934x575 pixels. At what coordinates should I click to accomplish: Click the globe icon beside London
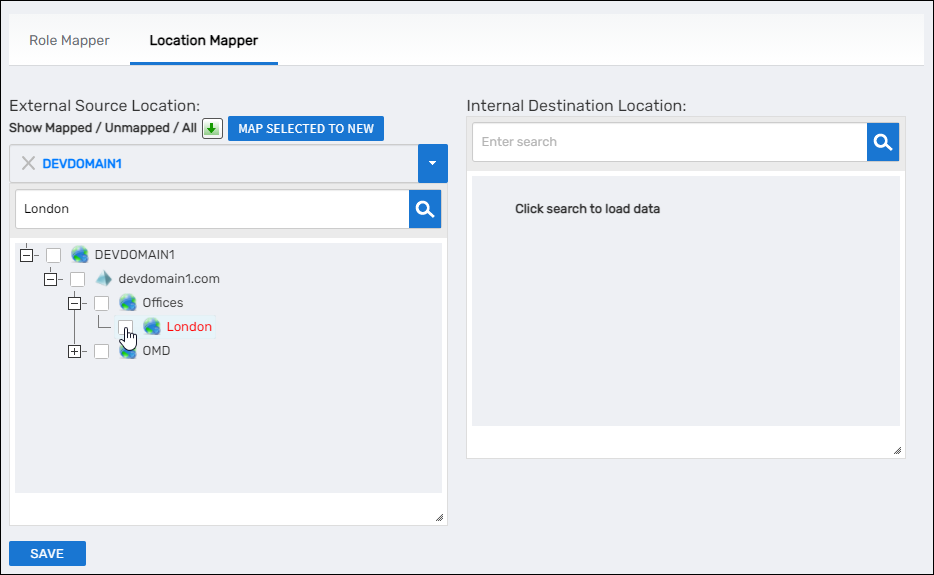click(152, 327)
